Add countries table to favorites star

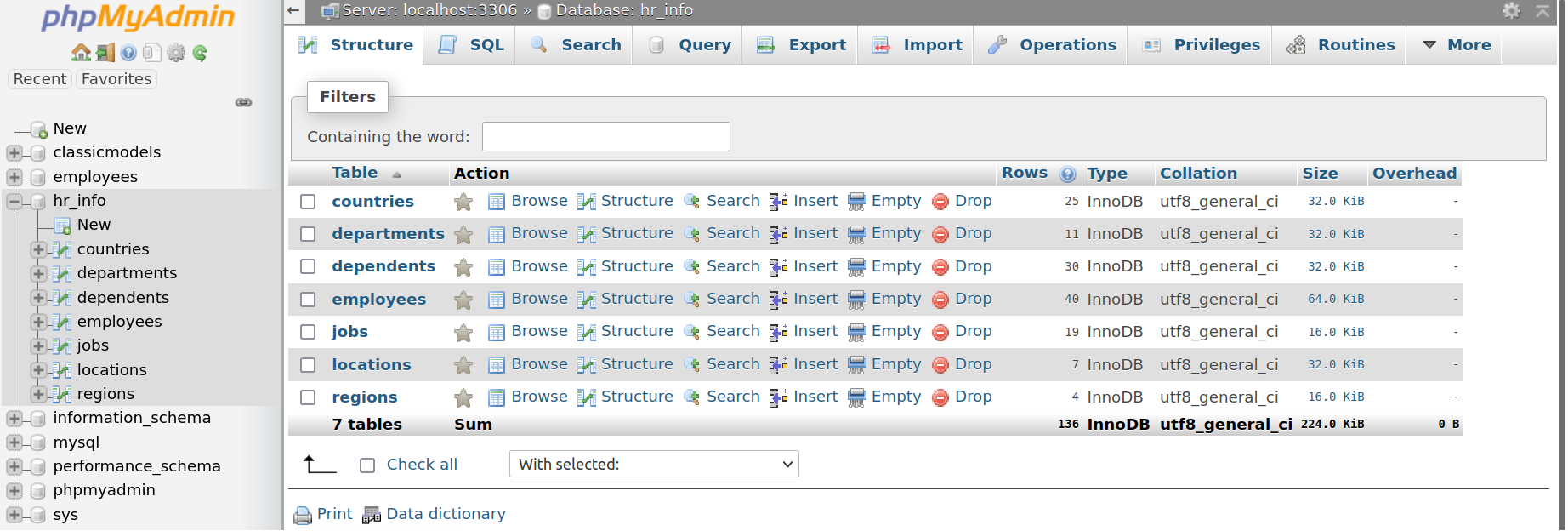[463, 202]
